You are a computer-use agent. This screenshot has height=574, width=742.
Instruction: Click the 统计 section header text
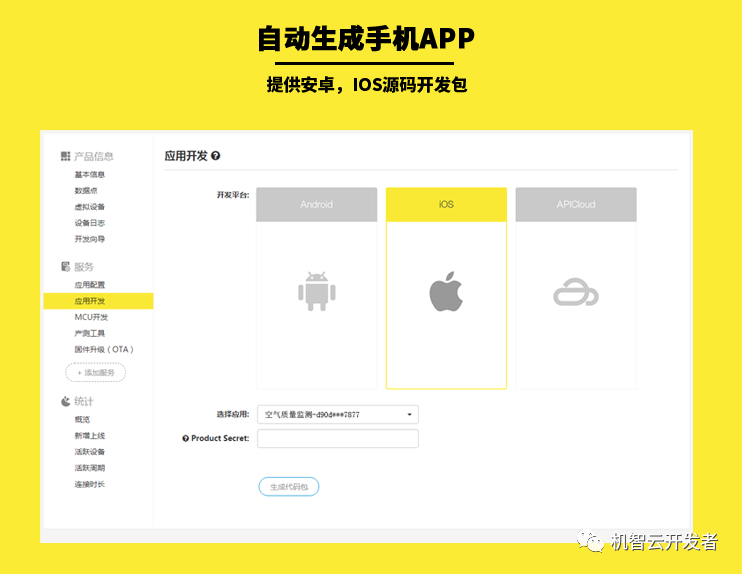[84, 401]
